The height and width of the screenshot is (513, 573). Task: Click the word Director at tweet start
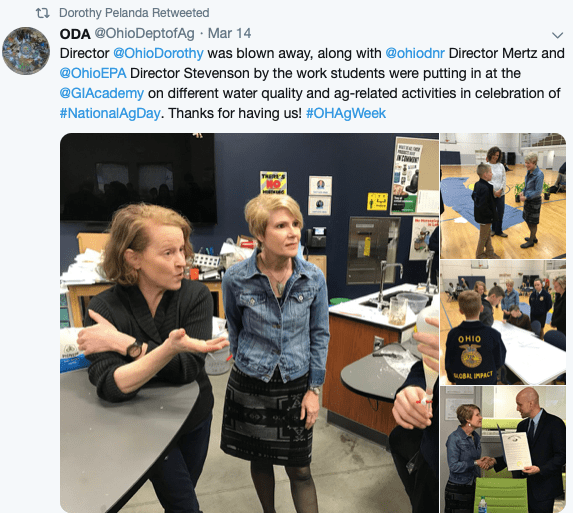coord(84,53)
